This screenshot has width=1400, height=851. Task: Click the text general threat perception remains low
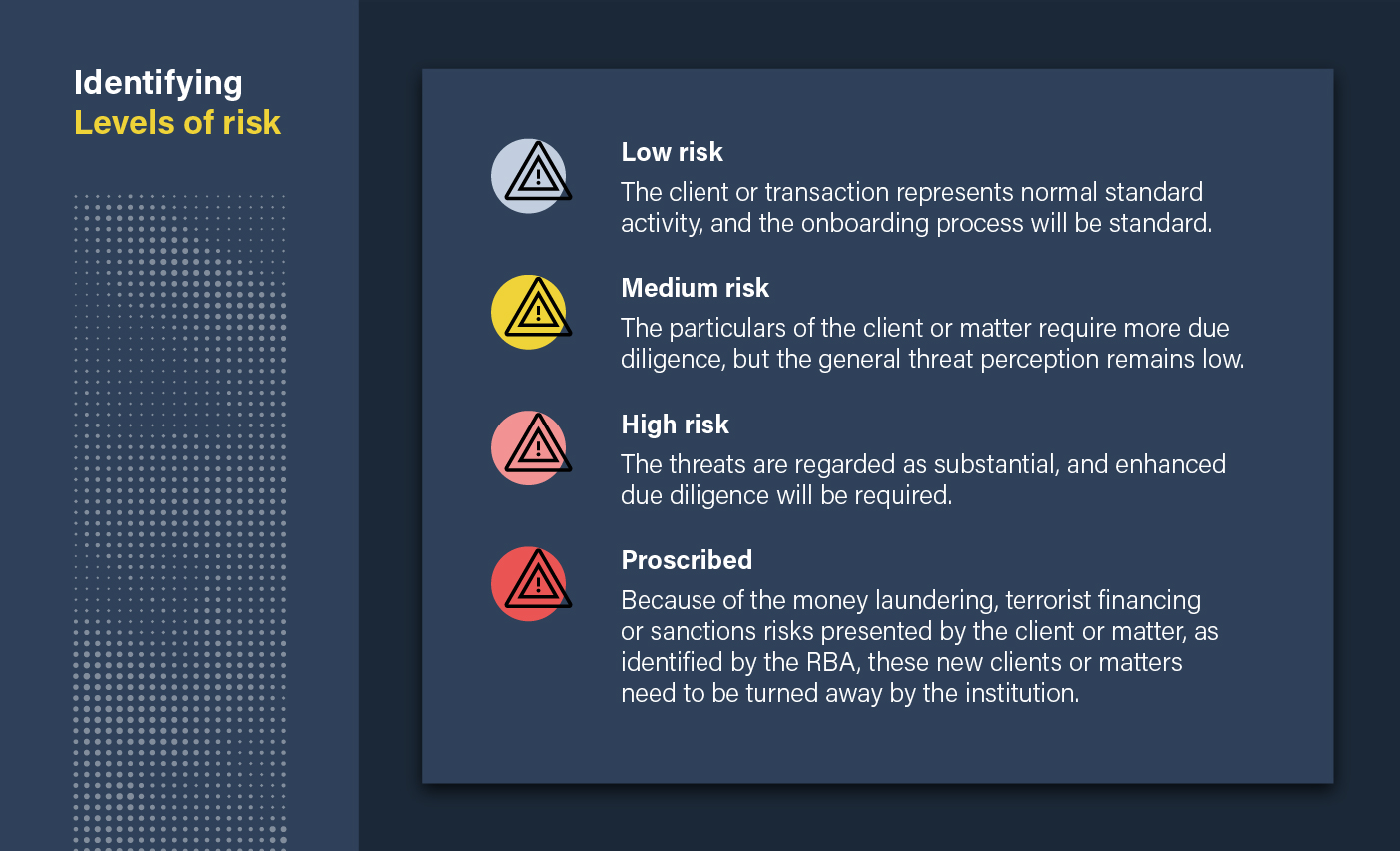[1031, 360]
